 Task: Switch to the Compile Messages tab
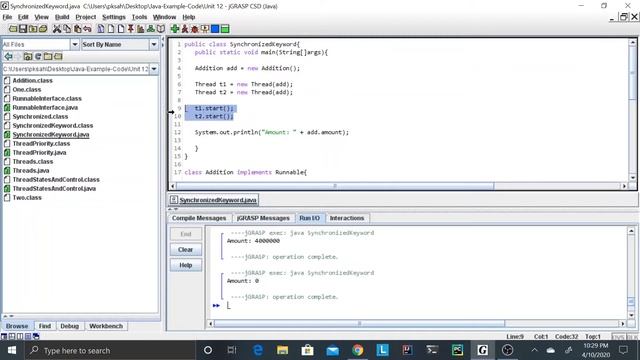(x=199, y=218)
